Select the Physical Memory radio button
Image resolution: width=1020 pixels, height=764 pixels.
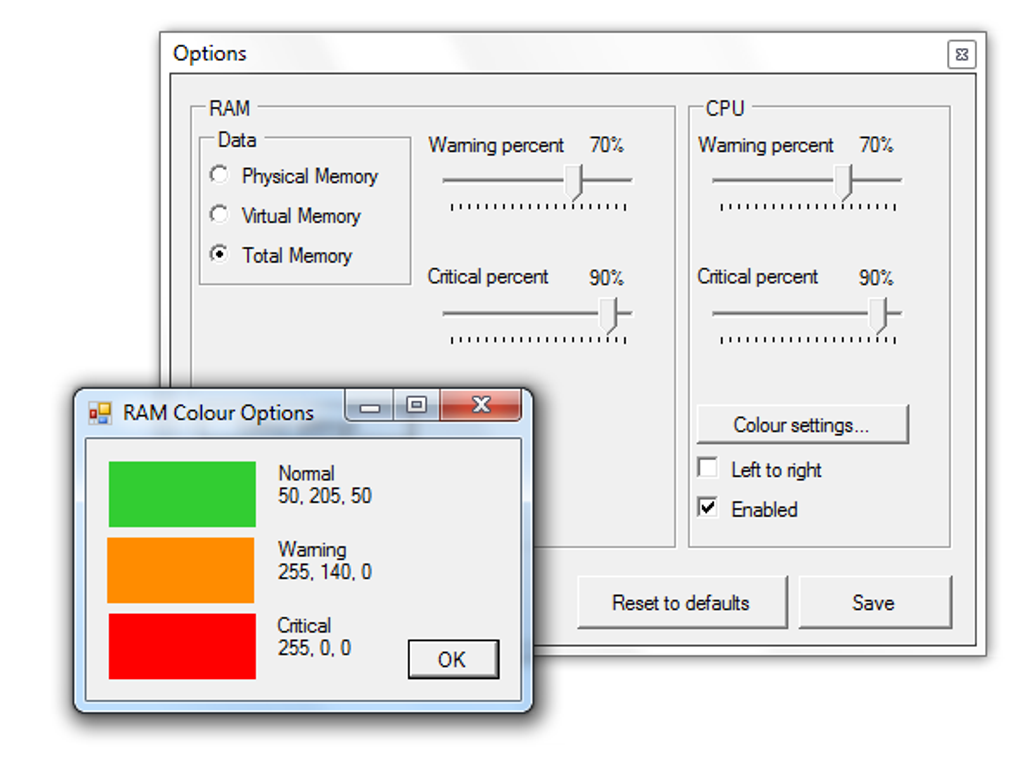pos(219,174)
